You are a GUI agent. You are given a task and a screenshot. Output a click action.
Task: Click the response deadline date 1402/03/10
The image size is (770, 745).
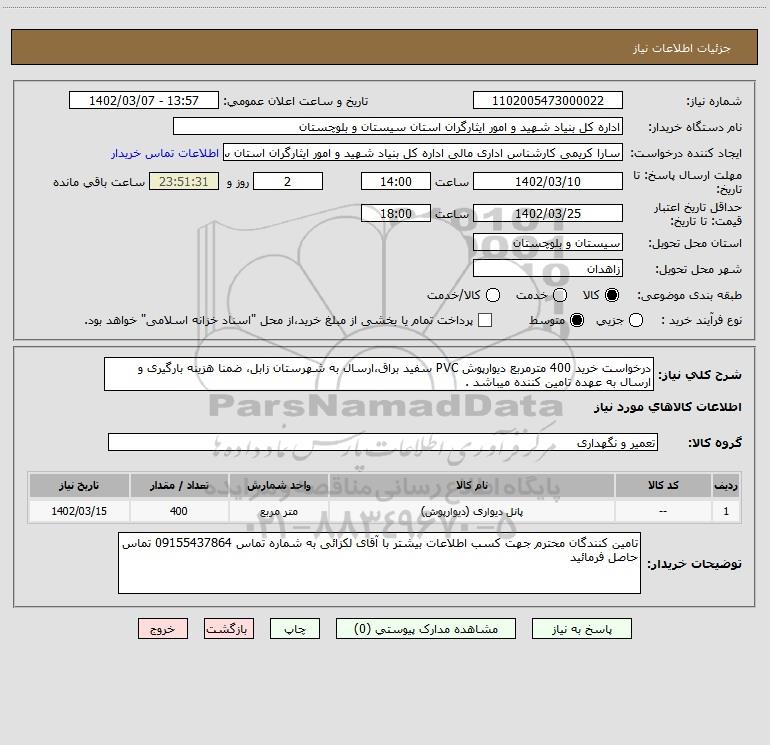548,181
